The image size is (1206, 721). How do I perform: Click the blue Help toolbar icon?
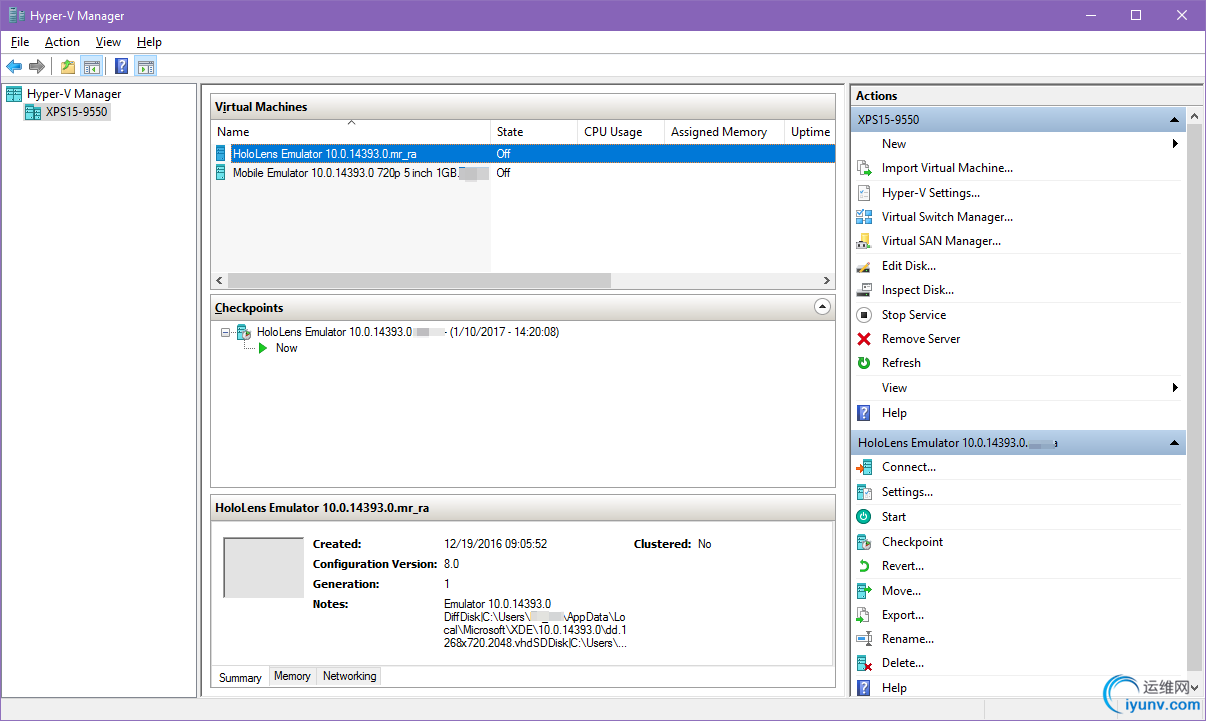click(x=121, y=67)
